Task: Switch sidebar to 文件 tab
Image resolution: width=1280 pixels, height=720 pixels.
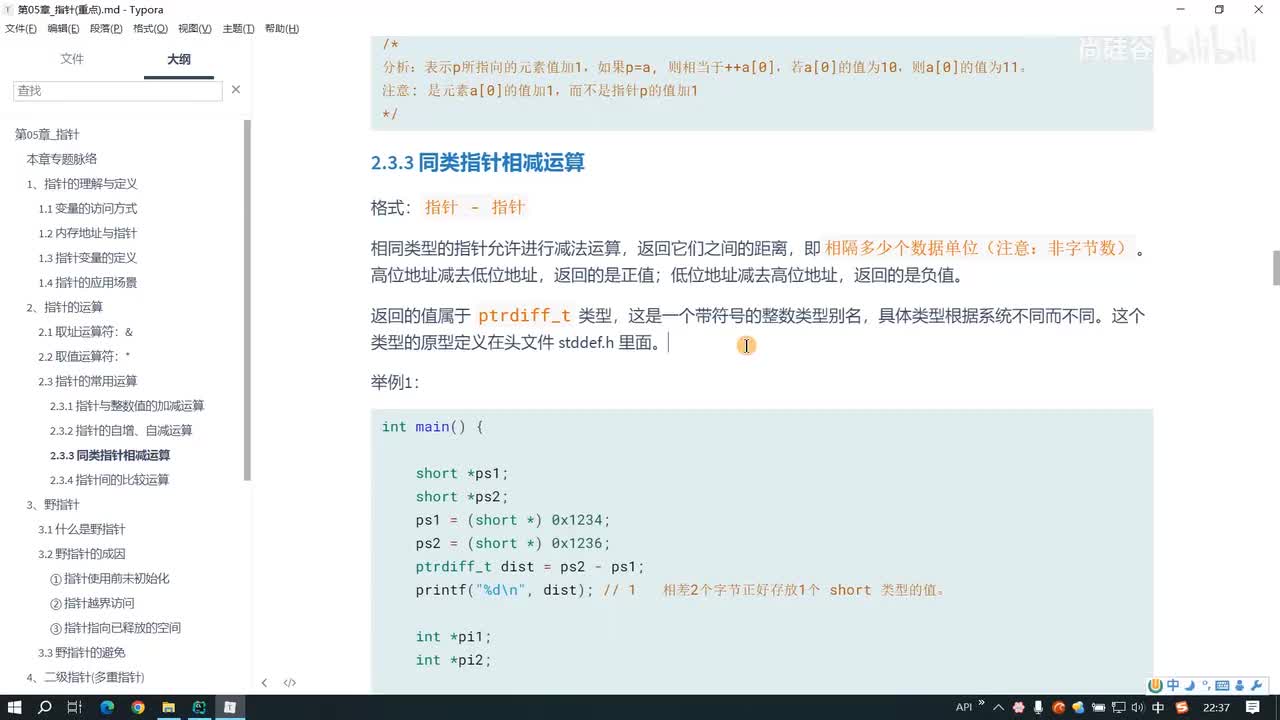Action: (x=72, y=59)
